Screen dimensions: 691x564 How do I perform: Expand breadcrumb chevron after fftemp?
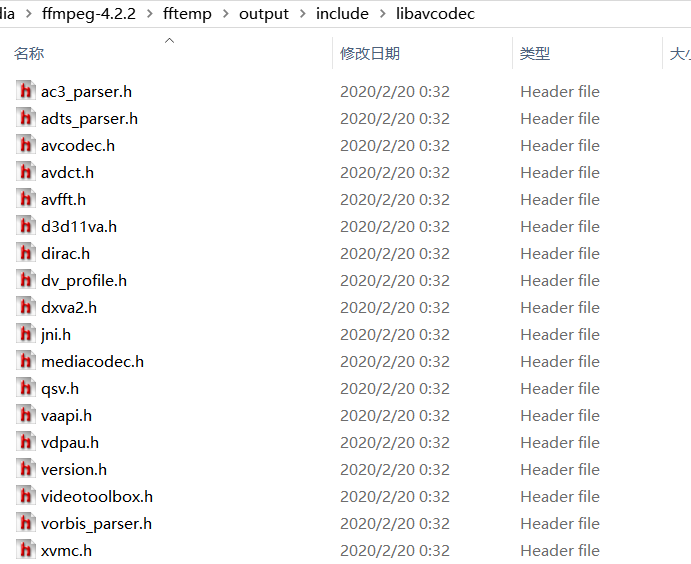226,14
